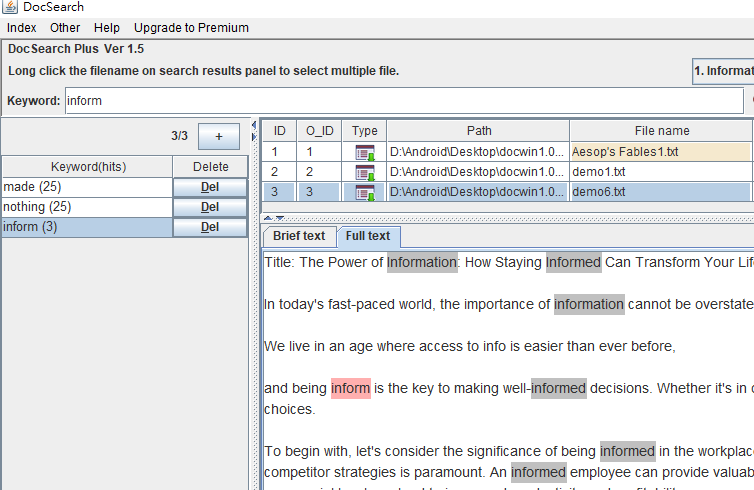Delete the 'nothing (25)' keyword
Screen dimensions: 754x490
210,207
